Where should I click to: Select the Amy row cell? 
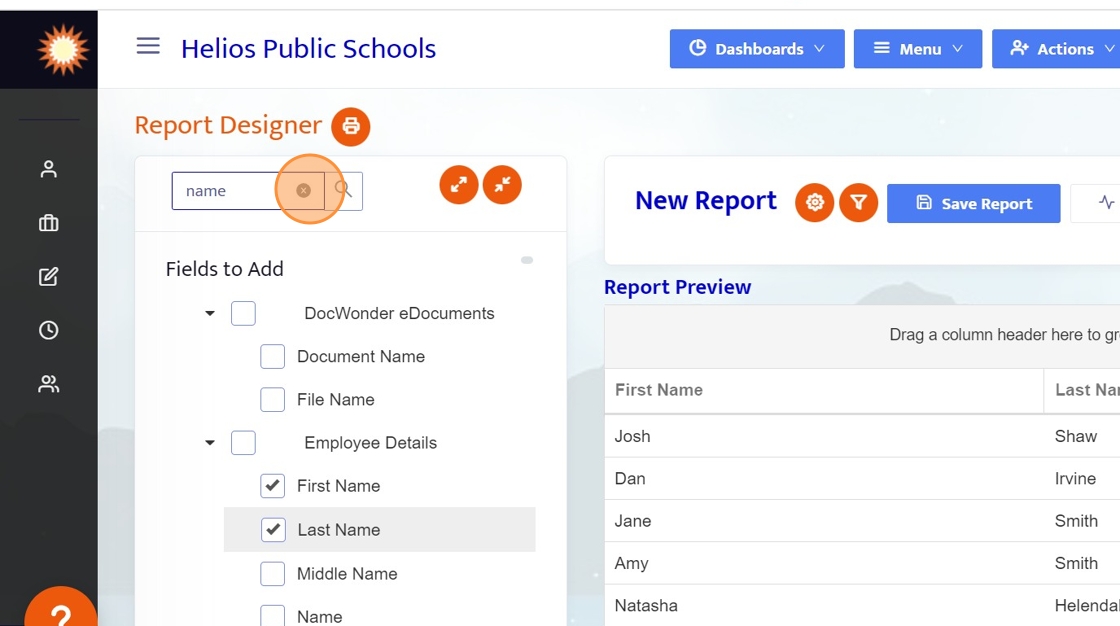point(824,563)
